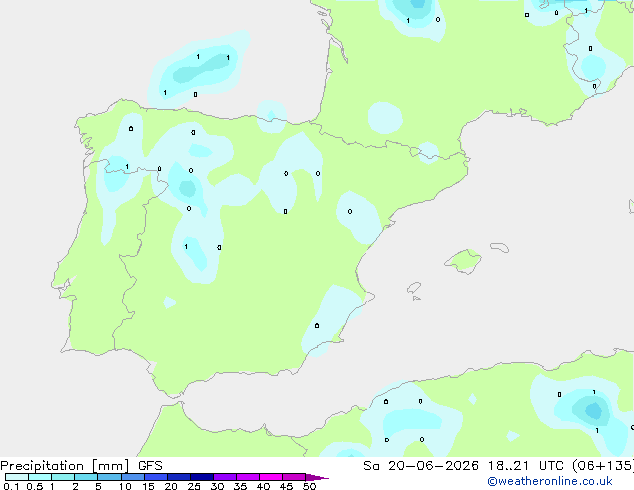Screen dimensions: 634x490
Task: Select the 10–15 mm legend swatch
Action: pos(132,477)
